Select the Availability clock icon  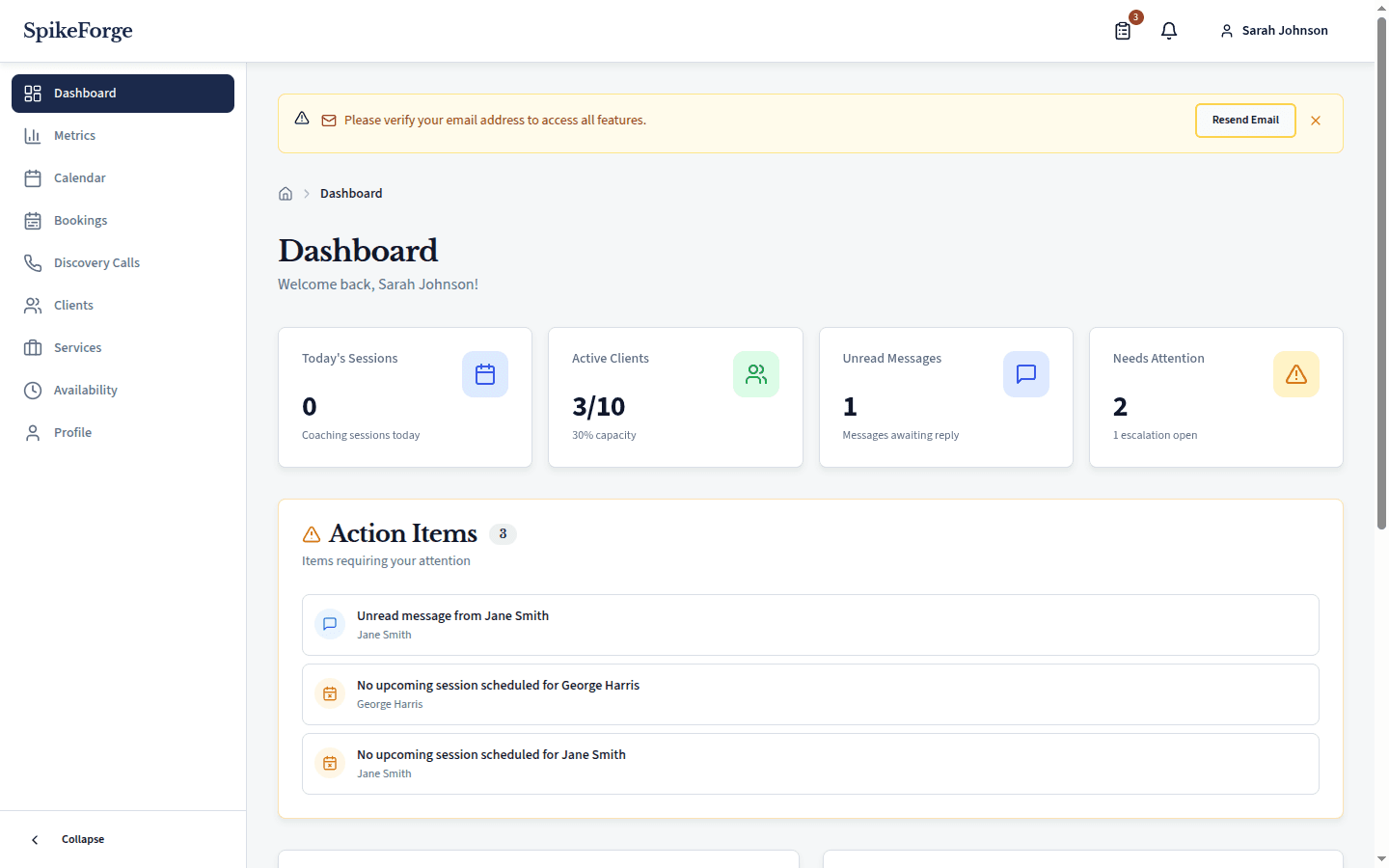(x=32, y=390)
